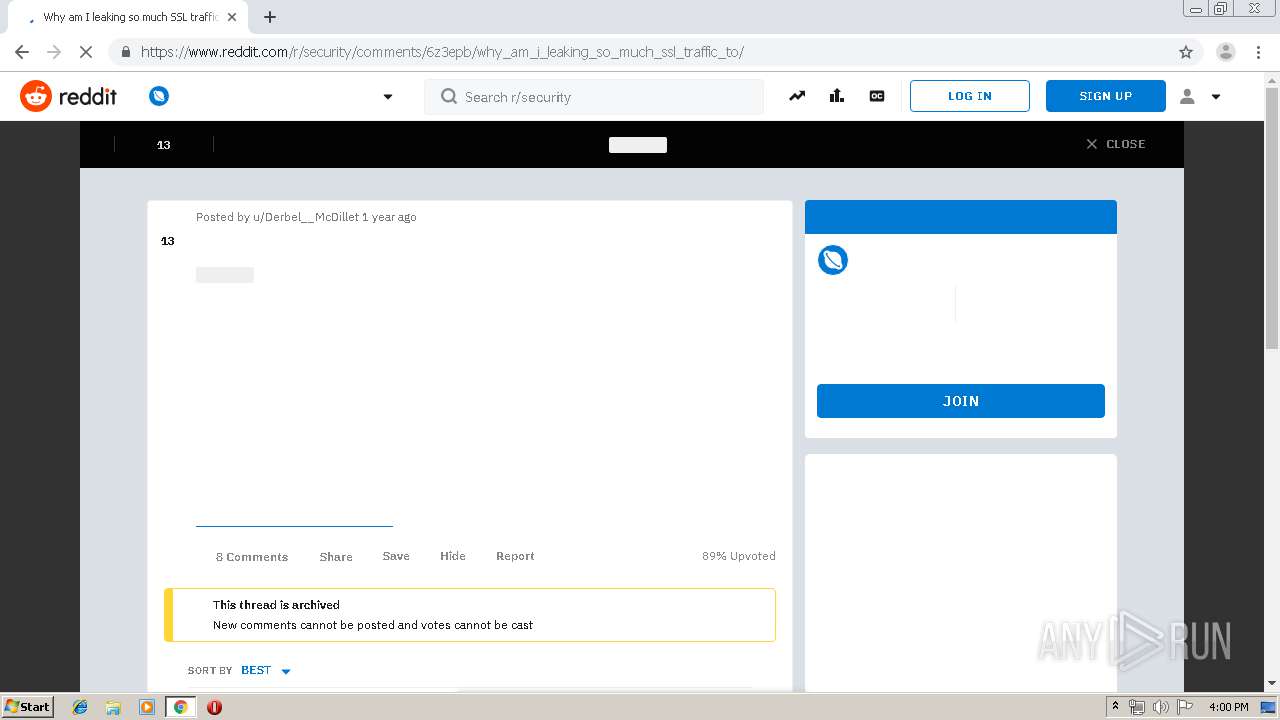Image resolution: width=1280 pixels, height=720 pixels.
Task: Expand the user menu dropdown arrow
Action: [1216, 97]
